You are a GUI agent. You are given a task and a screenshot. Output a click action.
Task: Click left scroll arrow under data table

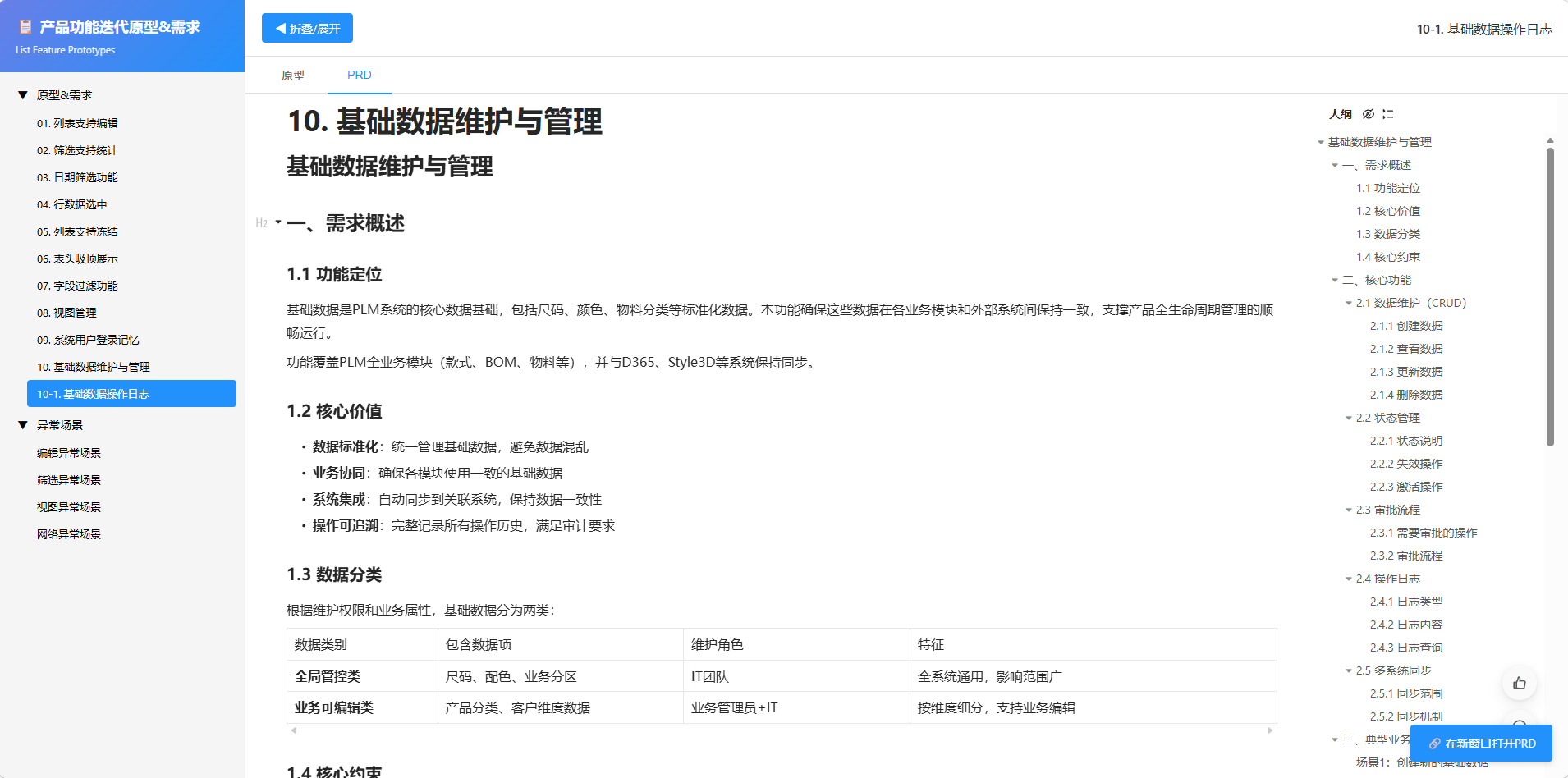294,730
